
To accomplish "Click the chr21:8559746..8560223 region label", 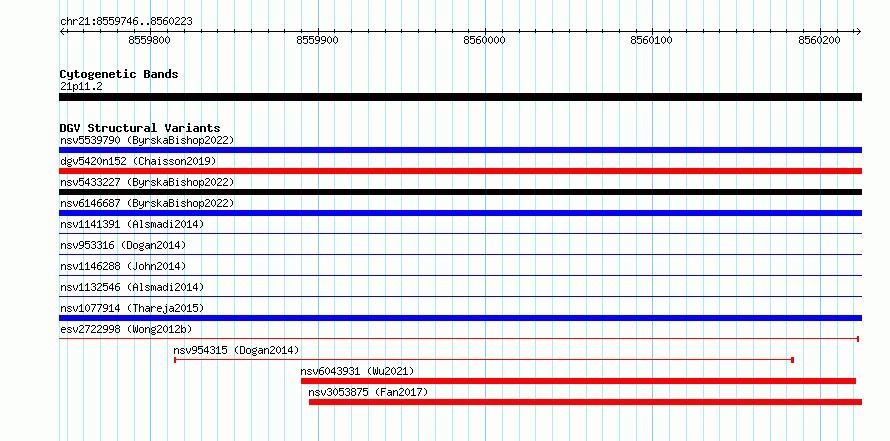I will [126, 22].
